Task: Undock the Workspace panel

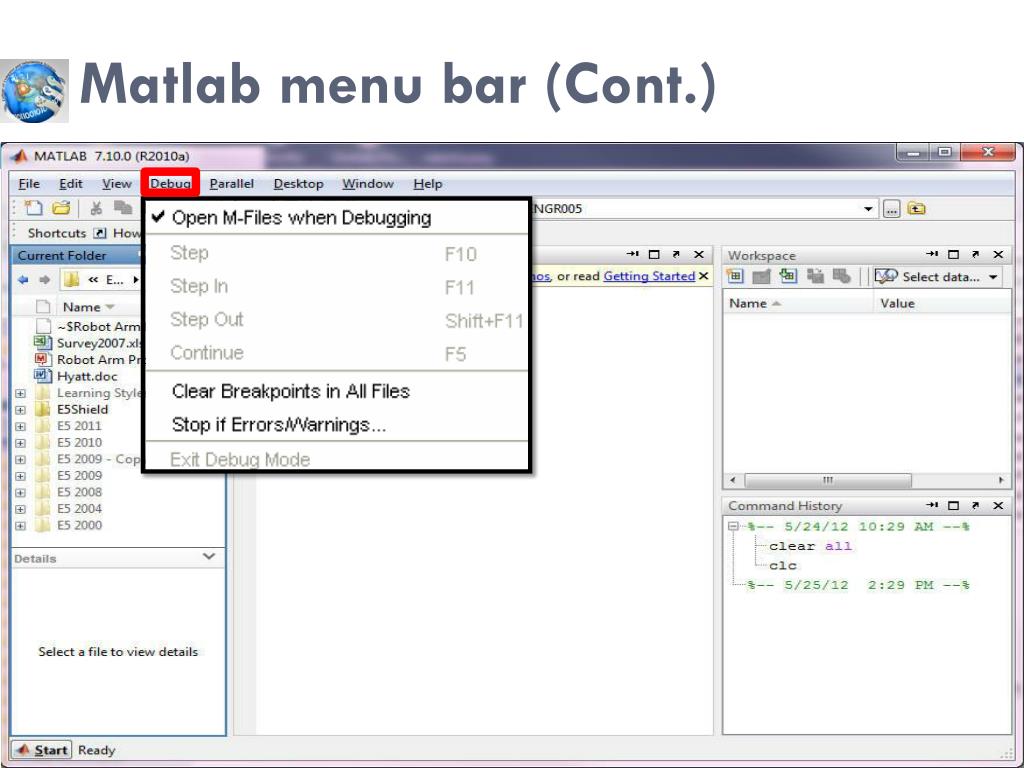Action: (x=975, y=254)
